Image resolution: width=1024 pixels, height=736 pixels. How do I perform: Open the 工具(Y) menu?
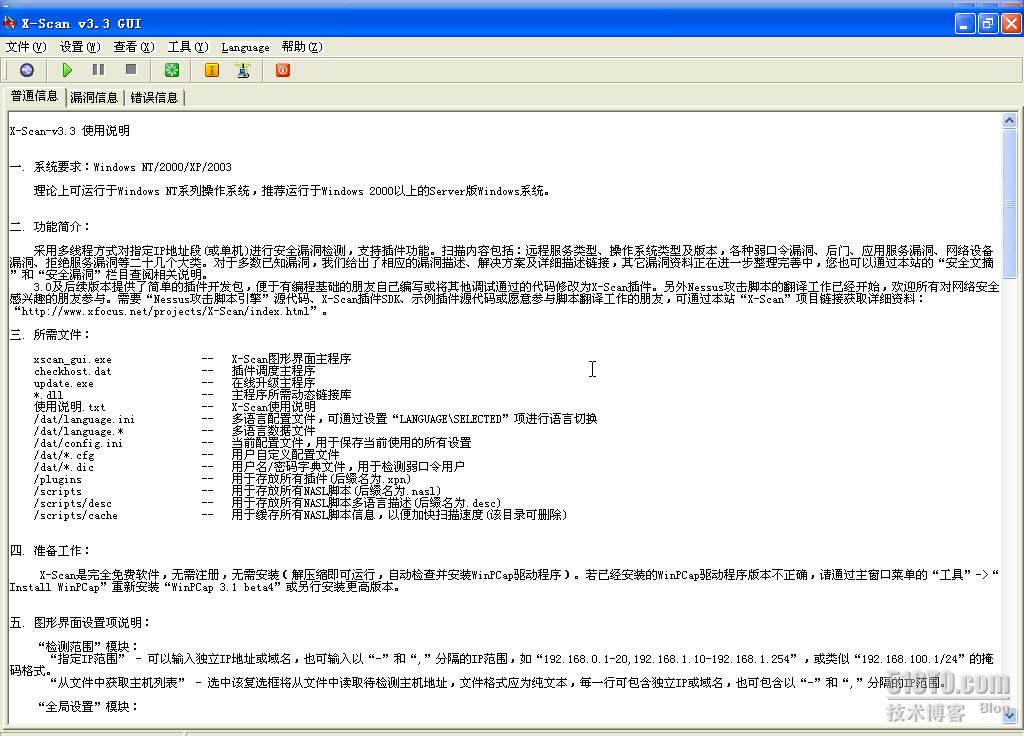click(188, 47)
